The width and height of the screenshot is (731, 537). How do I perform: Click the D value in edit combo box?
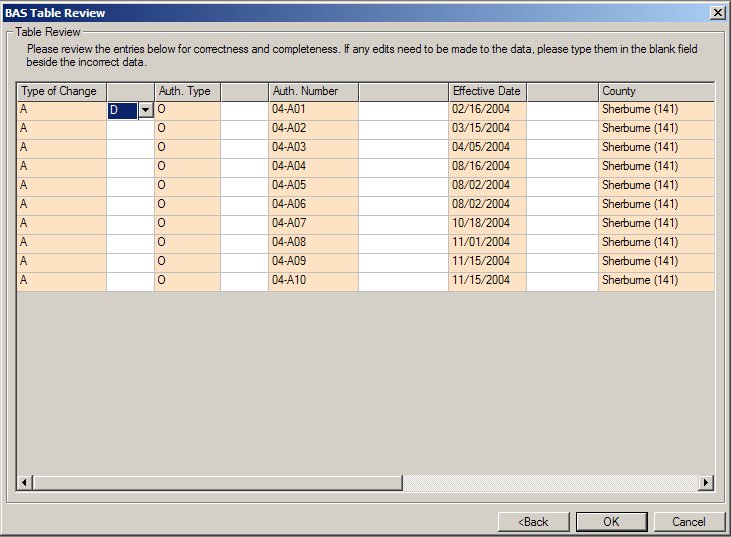[121, 110]
